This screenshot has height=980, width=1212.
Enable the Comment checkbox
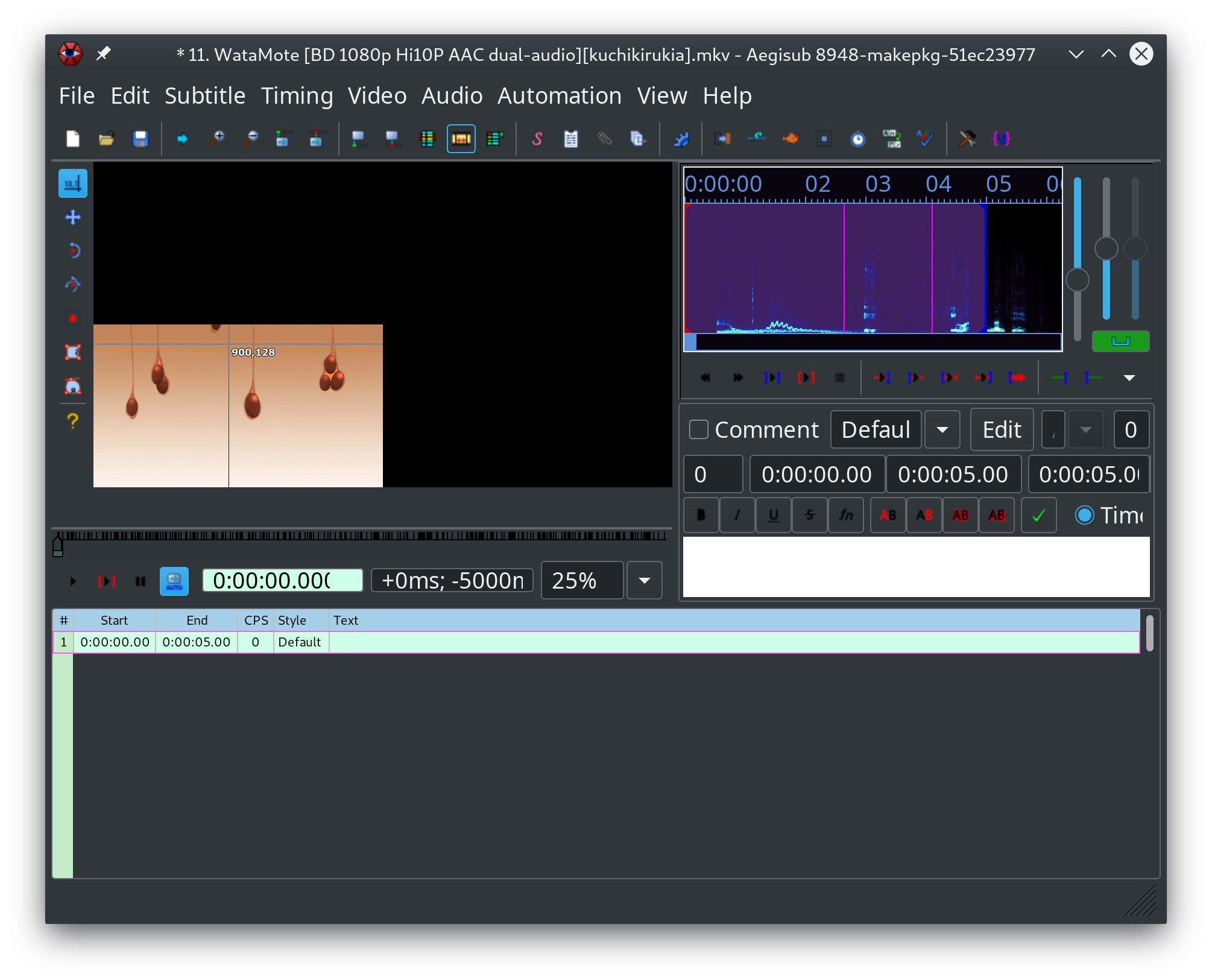point(699,429)
